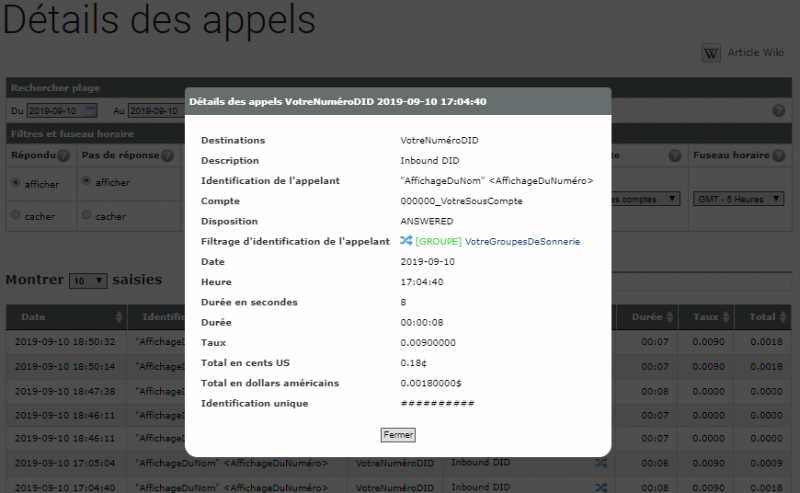
Task: Open the GMT - 5 Heures timezone dropdown
Action: 738,199
